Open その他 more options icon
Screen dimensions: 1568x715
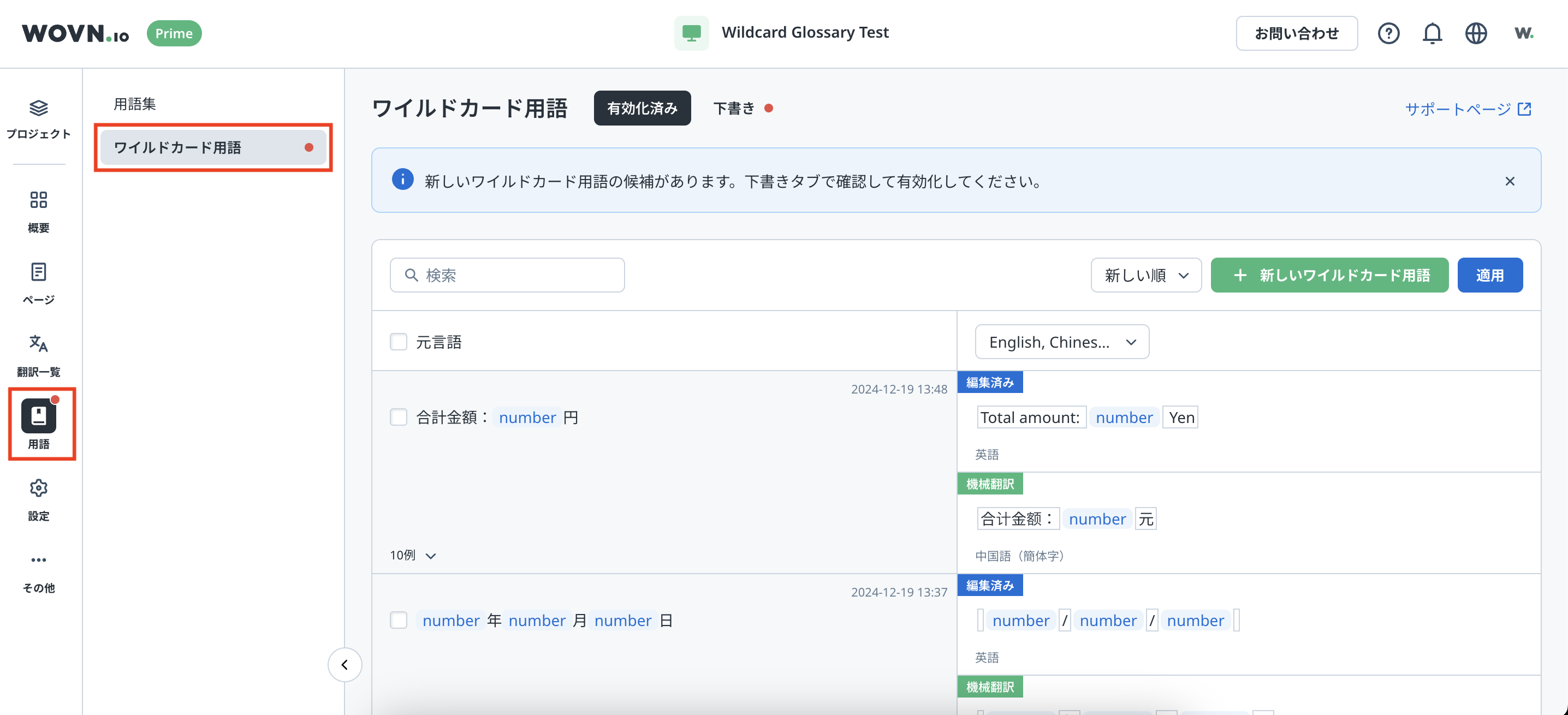[x=38, y=560]
